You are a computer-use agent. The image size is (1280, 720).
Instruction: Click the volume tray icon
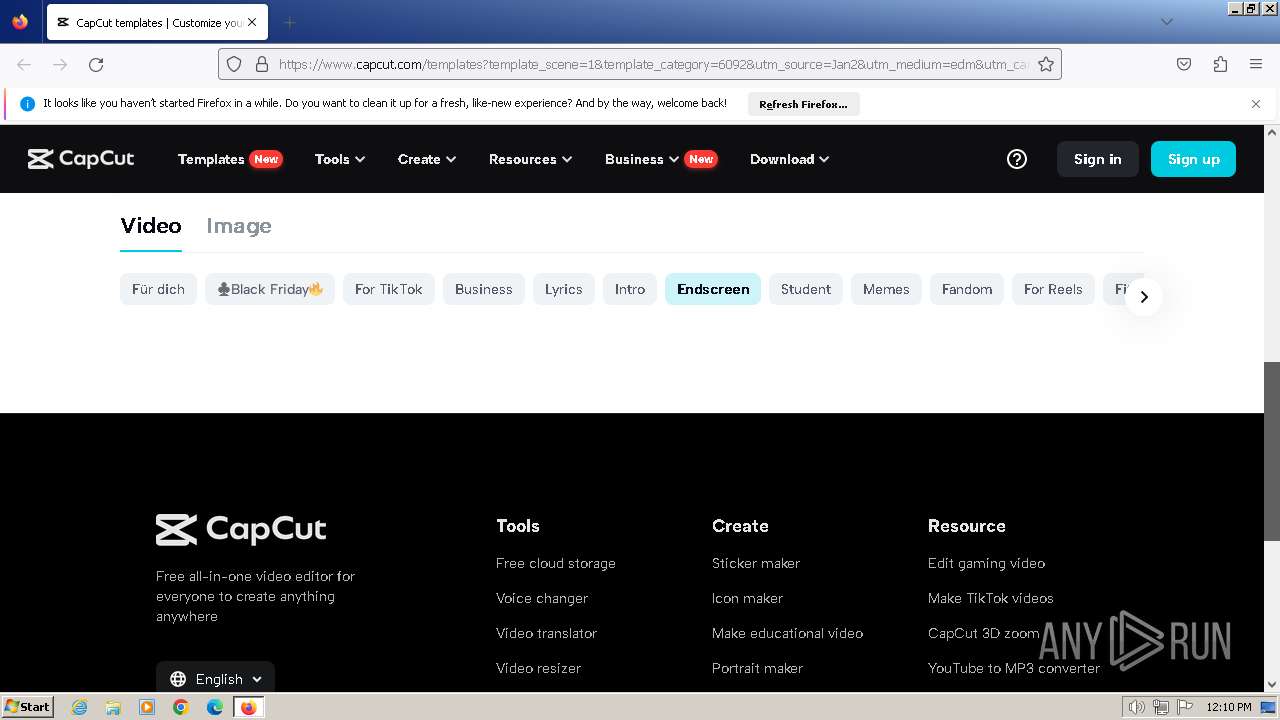point(1137,707)
